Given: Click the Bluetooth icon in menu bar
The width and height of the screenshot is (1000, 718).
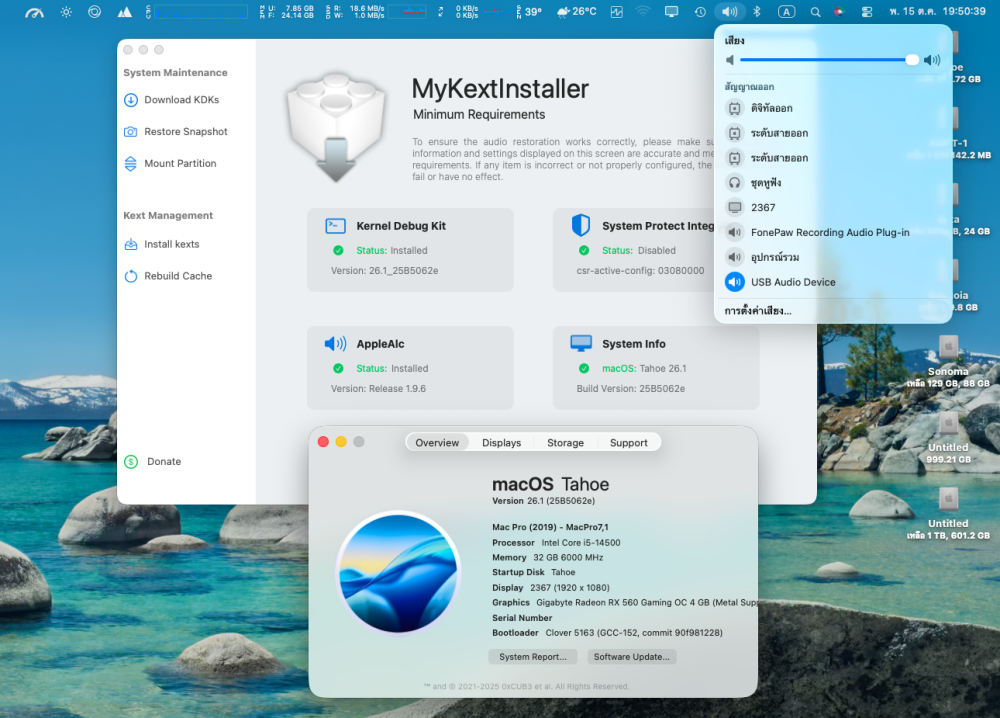Looking at the screenshot, I should tap(757, 11).
